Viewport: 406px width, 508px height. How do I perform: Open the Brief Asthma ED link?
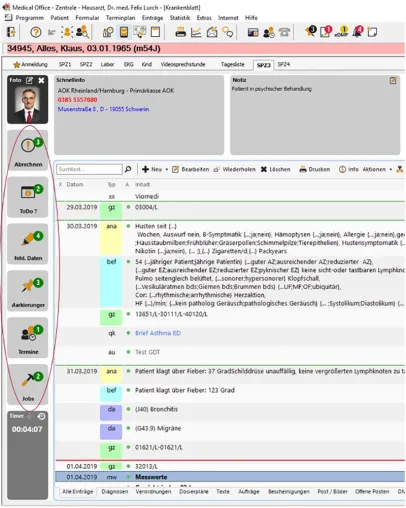[158, 333]
